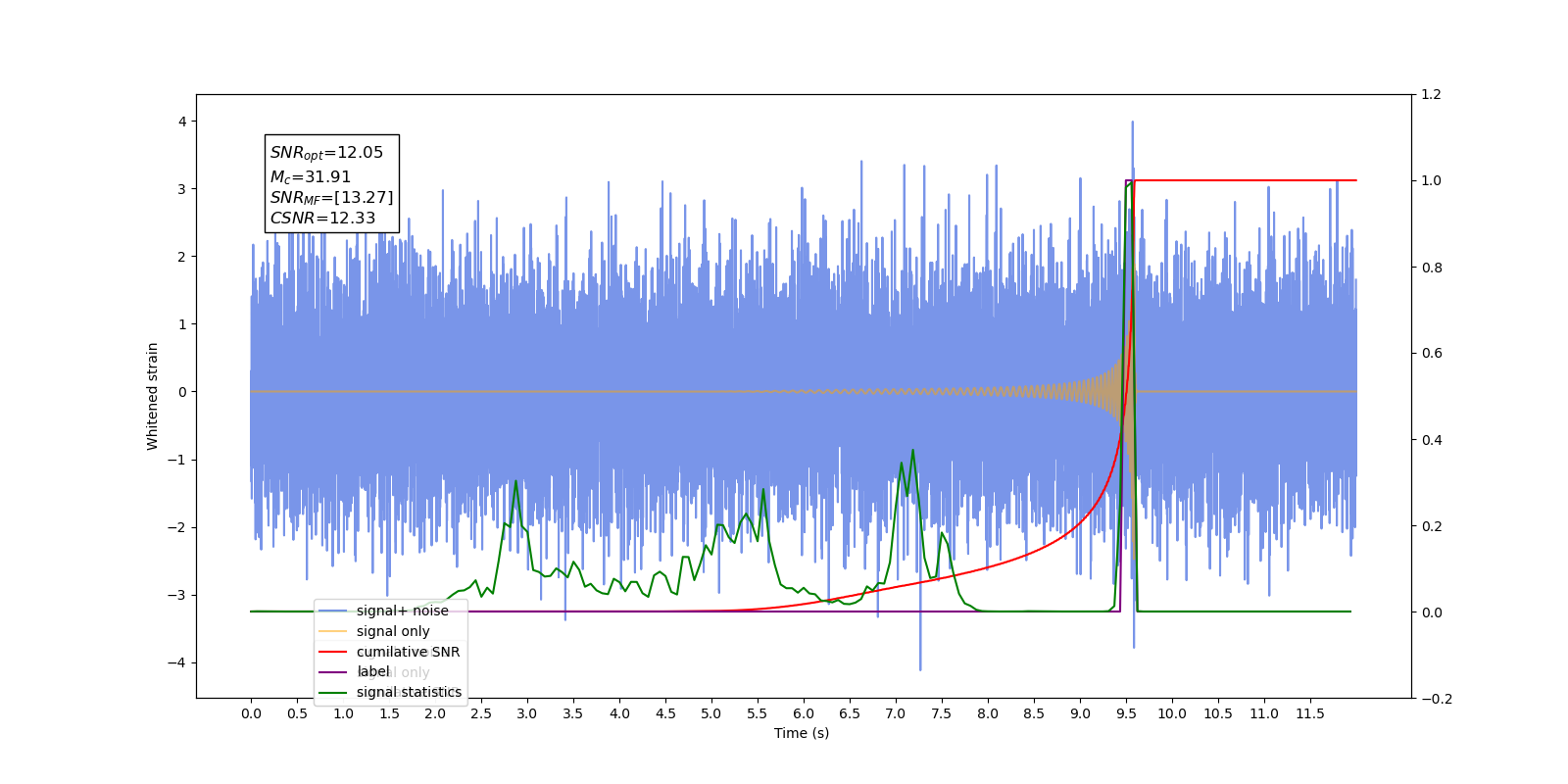1568x784 pixels.
Task: Click the left y-axis tick label 4
Action: 182,122
